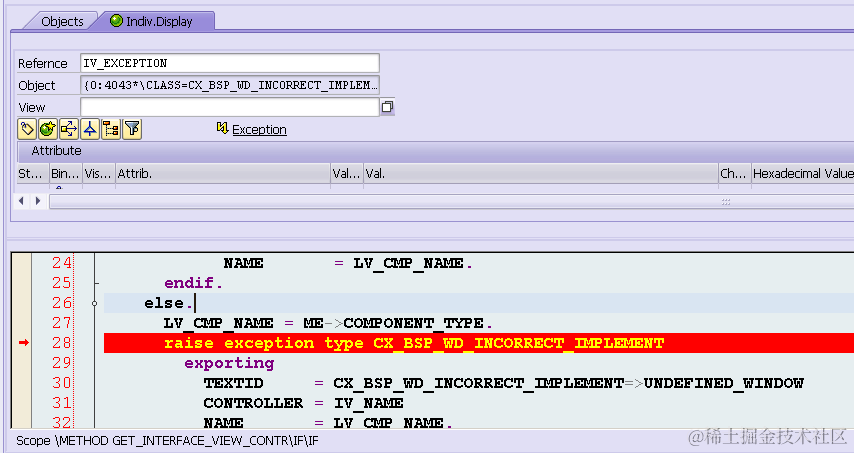Image resolution: width=854 pixels, height=453 pixels.
Task: Click the hierarchy tree toolbar icon
Action: pos(111,129)
